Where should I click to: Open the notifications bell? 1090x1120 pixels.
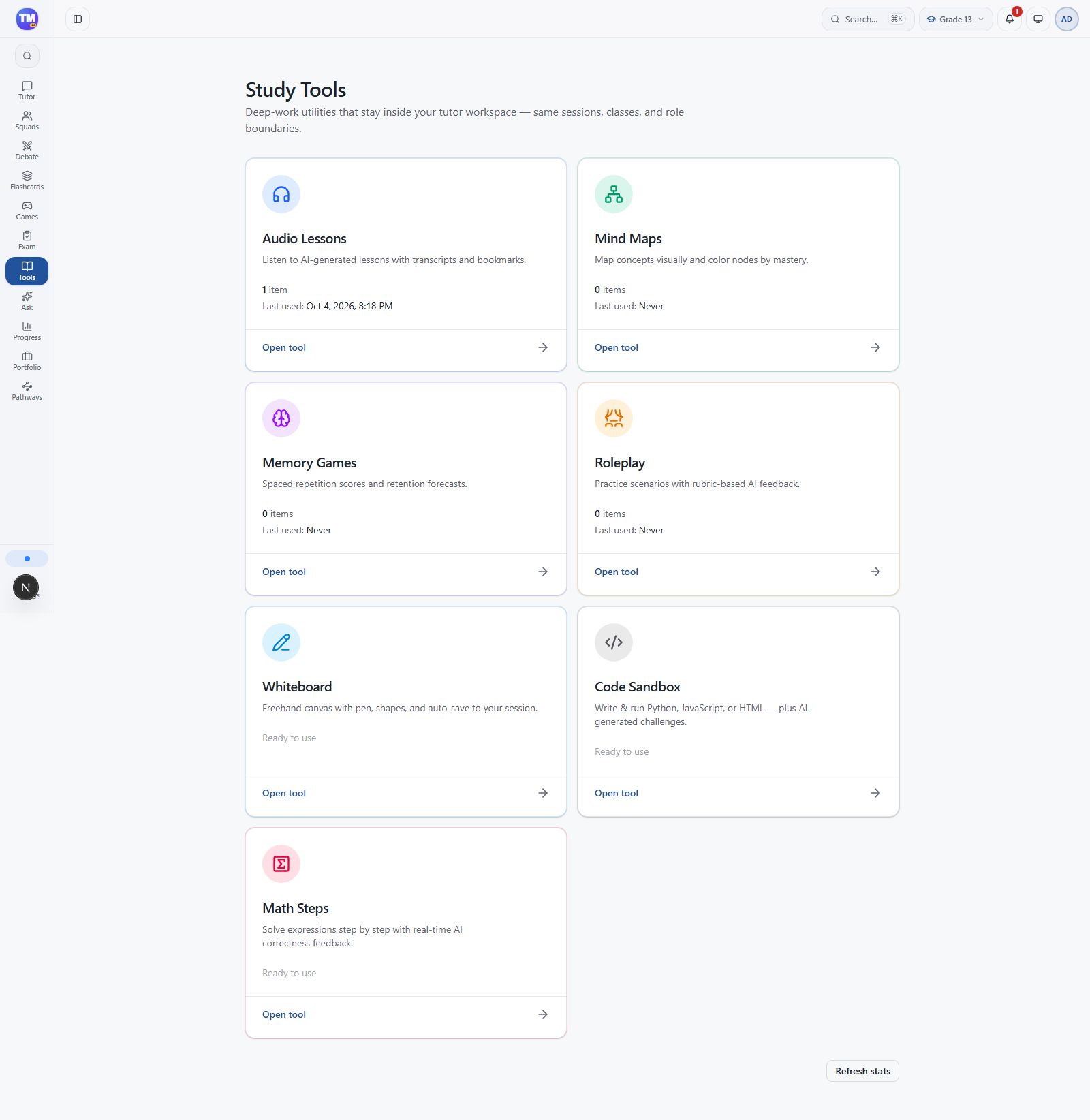(x=1010, y=19)
